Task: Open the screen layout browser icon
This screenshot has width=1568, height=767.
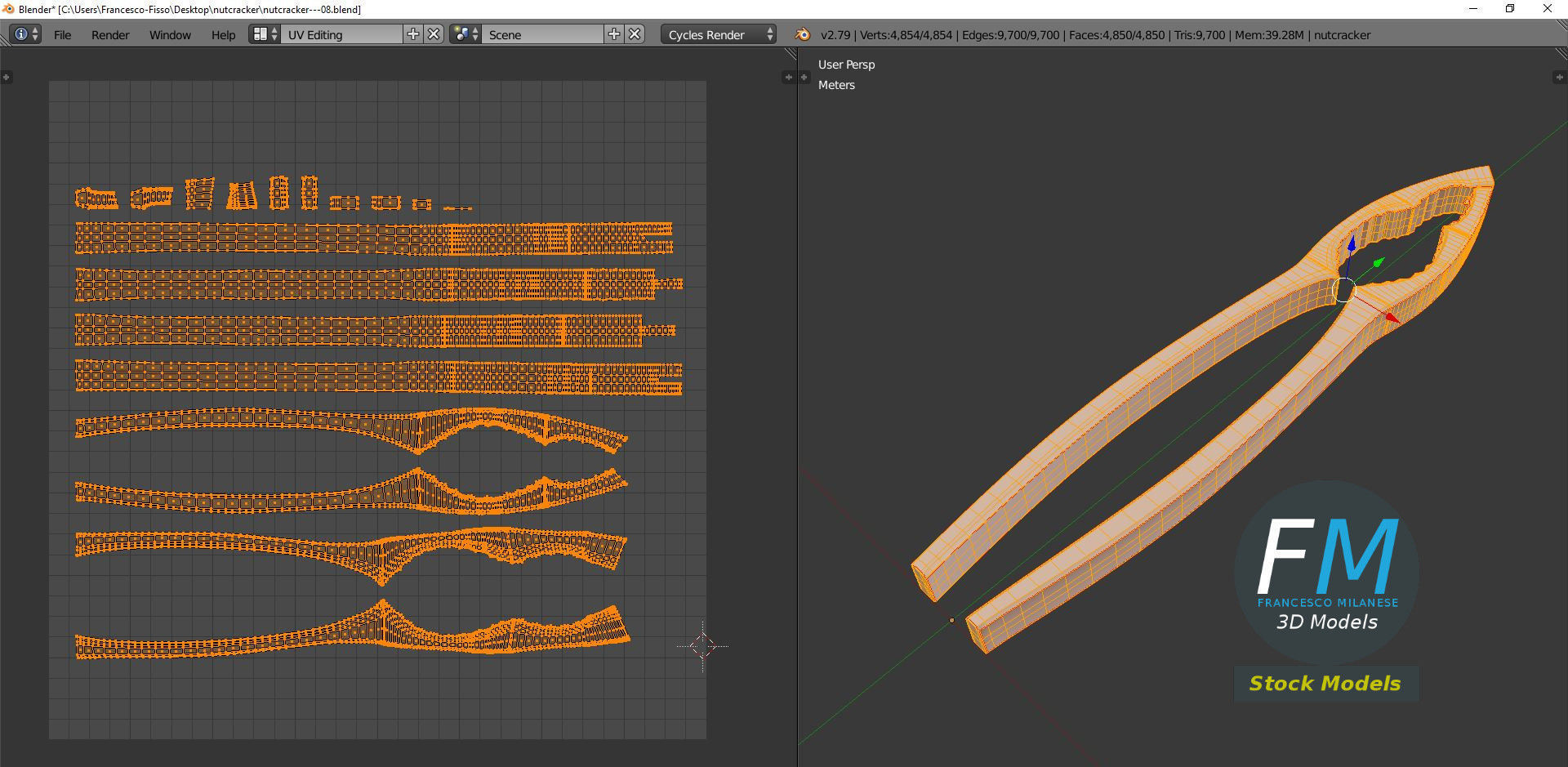Action: (265, 34)
